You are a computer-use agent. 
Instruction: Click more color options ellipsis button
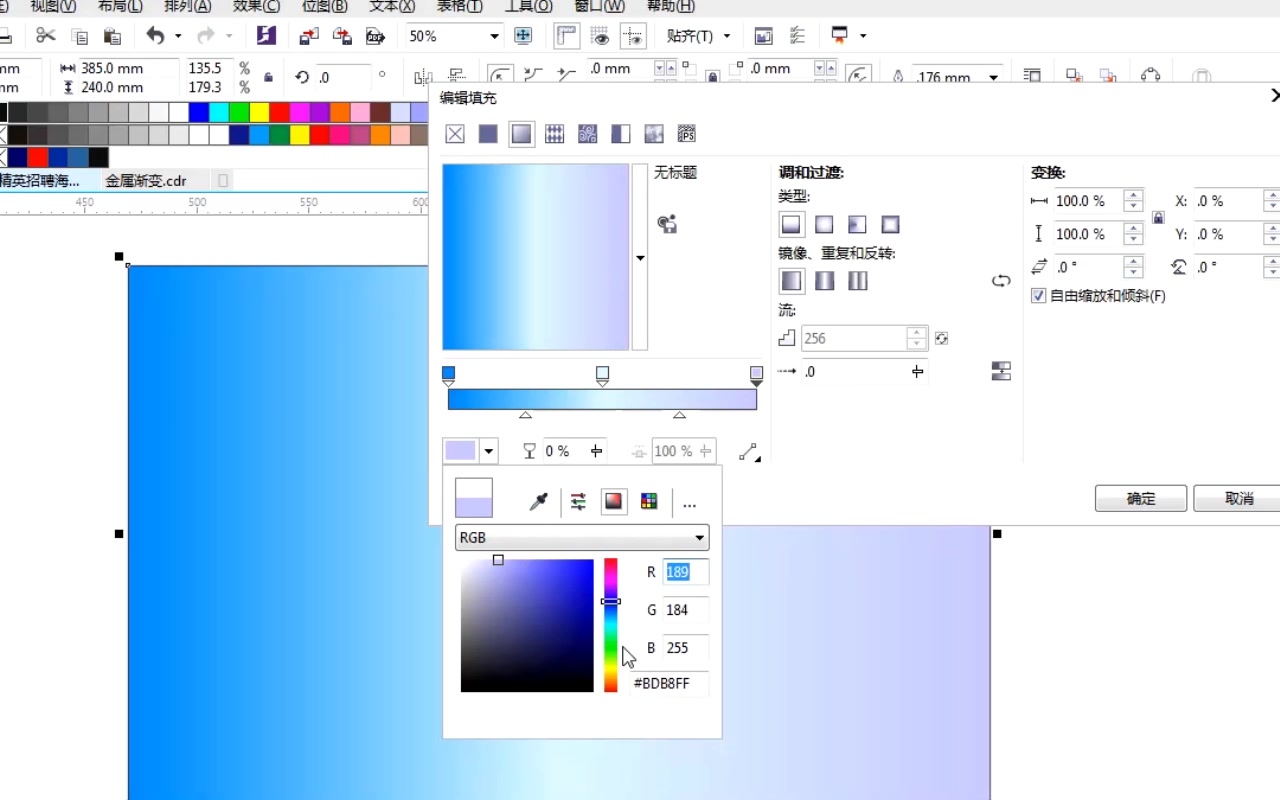click(689, 504)
